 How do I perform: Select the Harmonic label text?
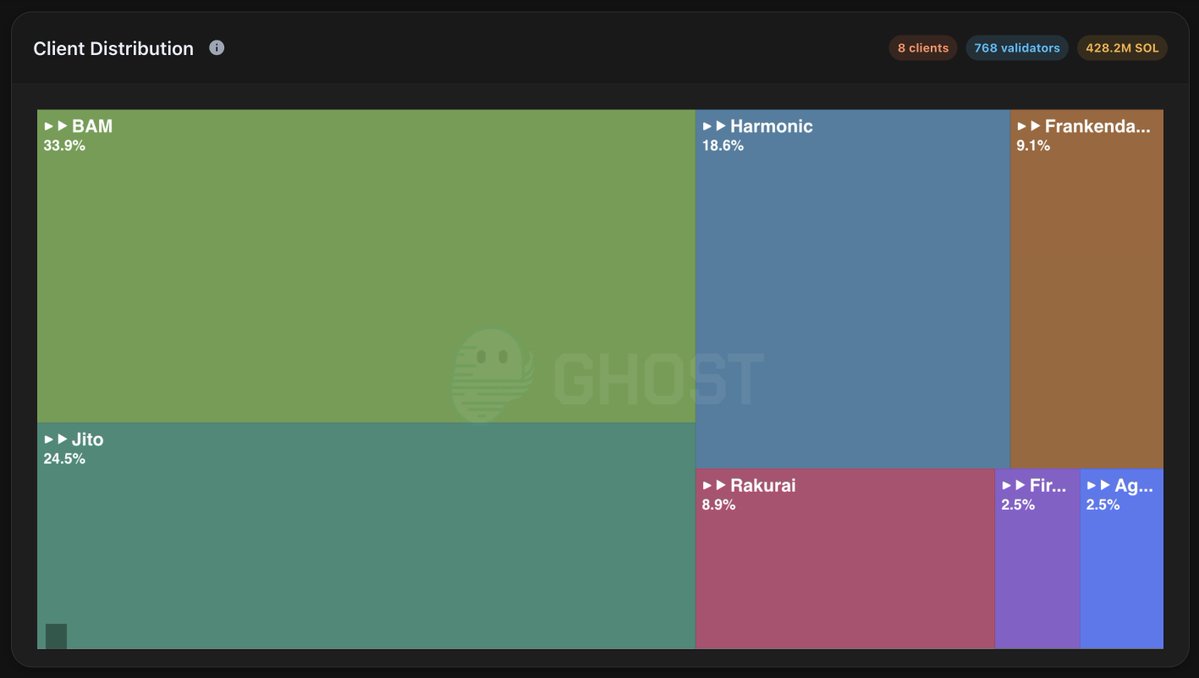click(x=772, y=126)
